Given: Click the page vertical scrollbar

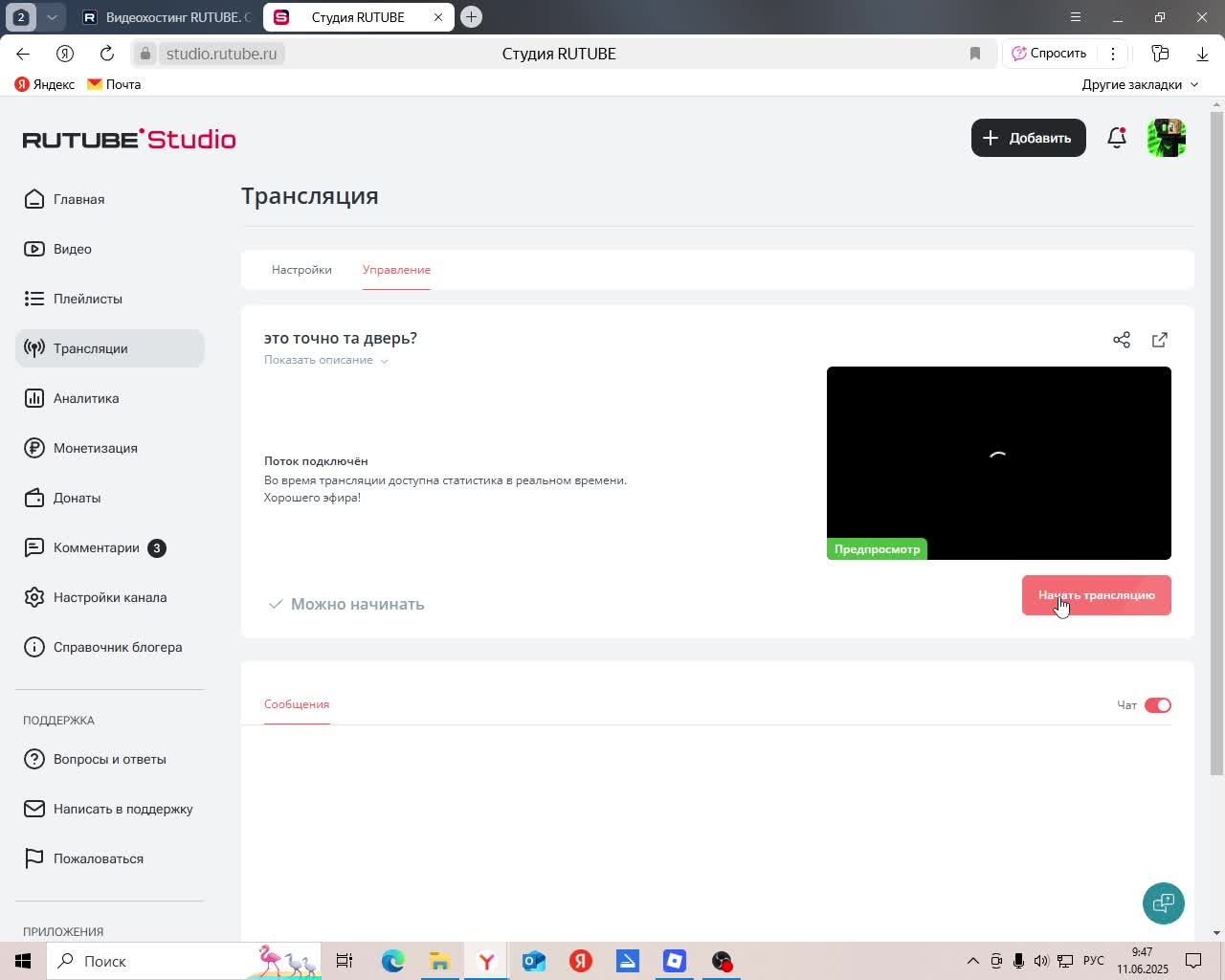Looking at the screenshot, I should tap(1217, 443).
